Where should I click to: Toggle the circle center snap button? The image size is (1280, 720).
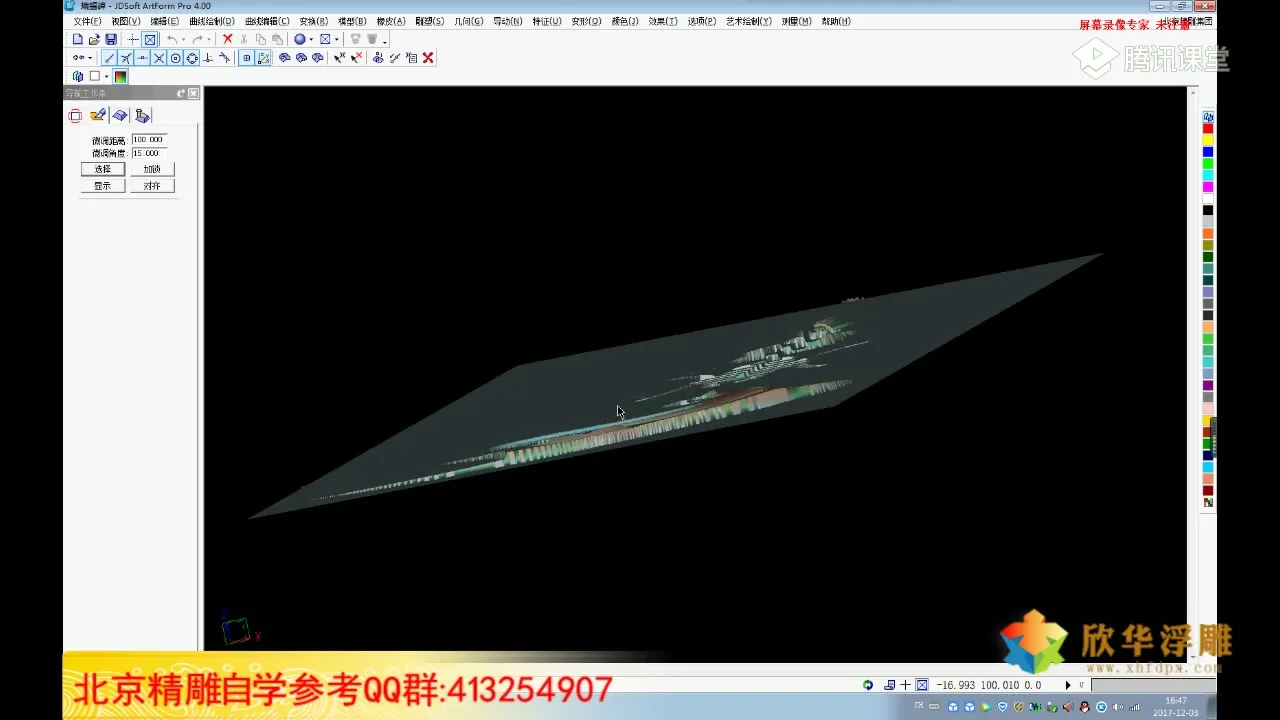(x=176, y=58)
